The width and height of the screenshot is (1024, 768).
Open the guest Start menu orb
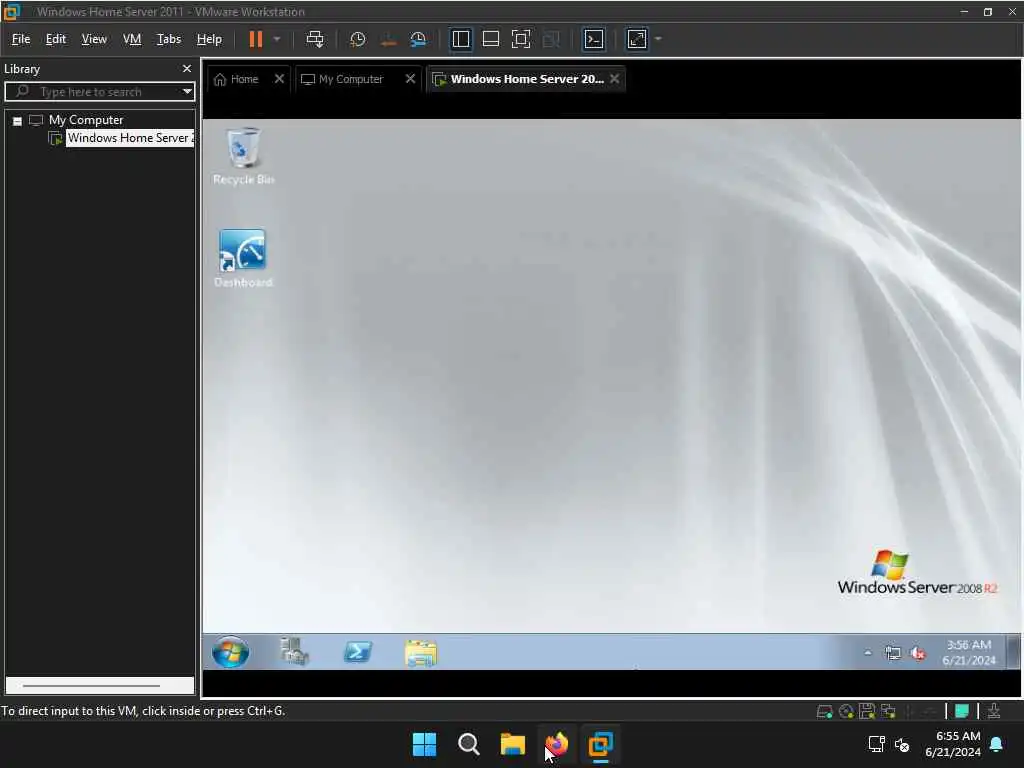[x=231, y=652]
